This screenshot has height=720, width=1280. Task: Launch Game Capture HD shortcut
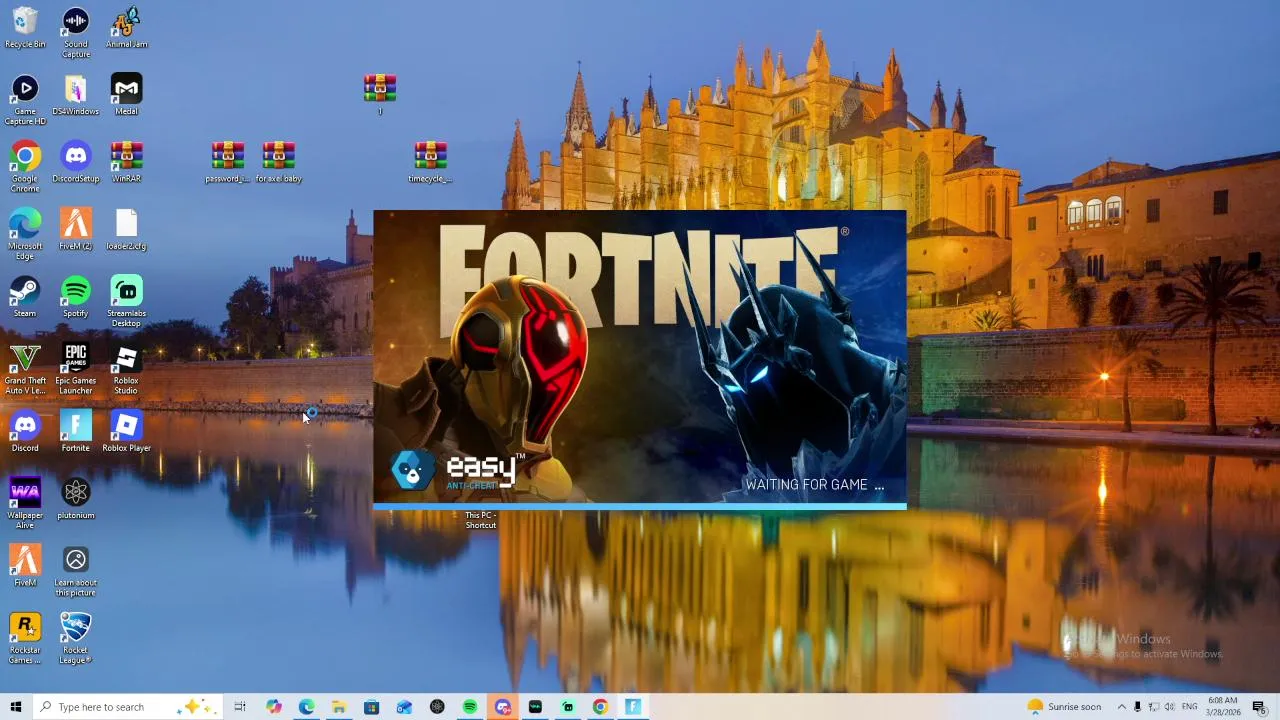click(25, 100)
